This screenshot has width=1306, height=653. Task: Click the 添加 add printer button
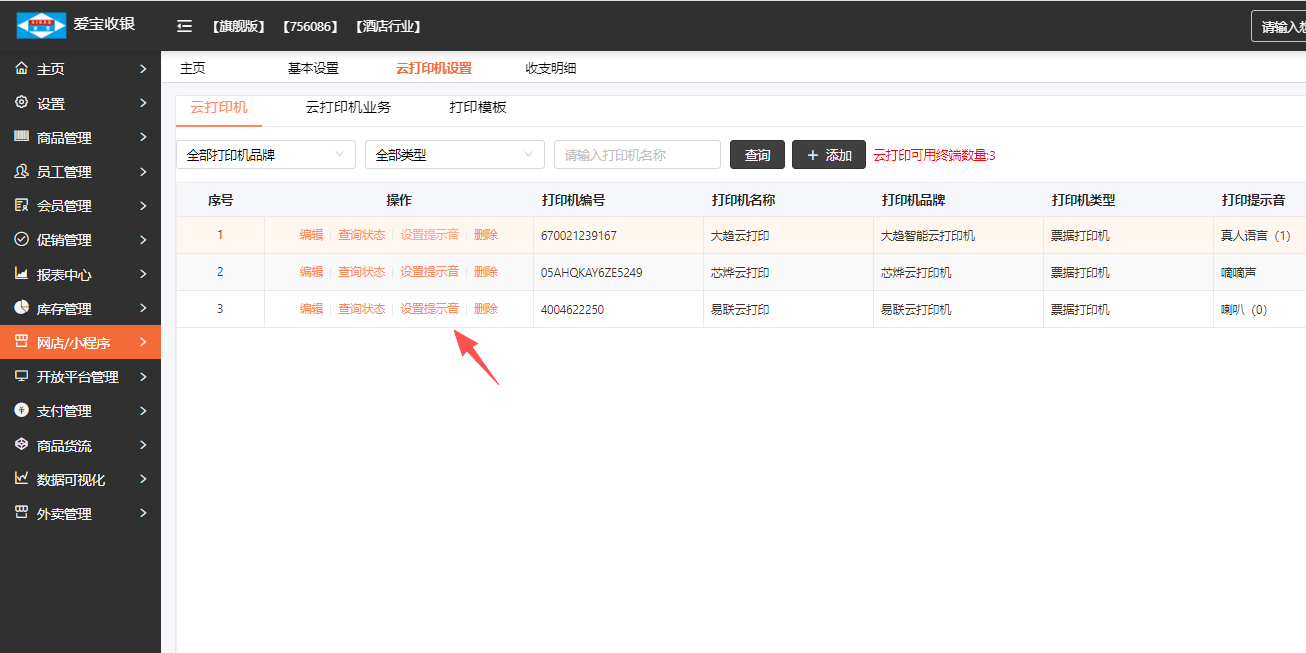[x=828, y=155]
